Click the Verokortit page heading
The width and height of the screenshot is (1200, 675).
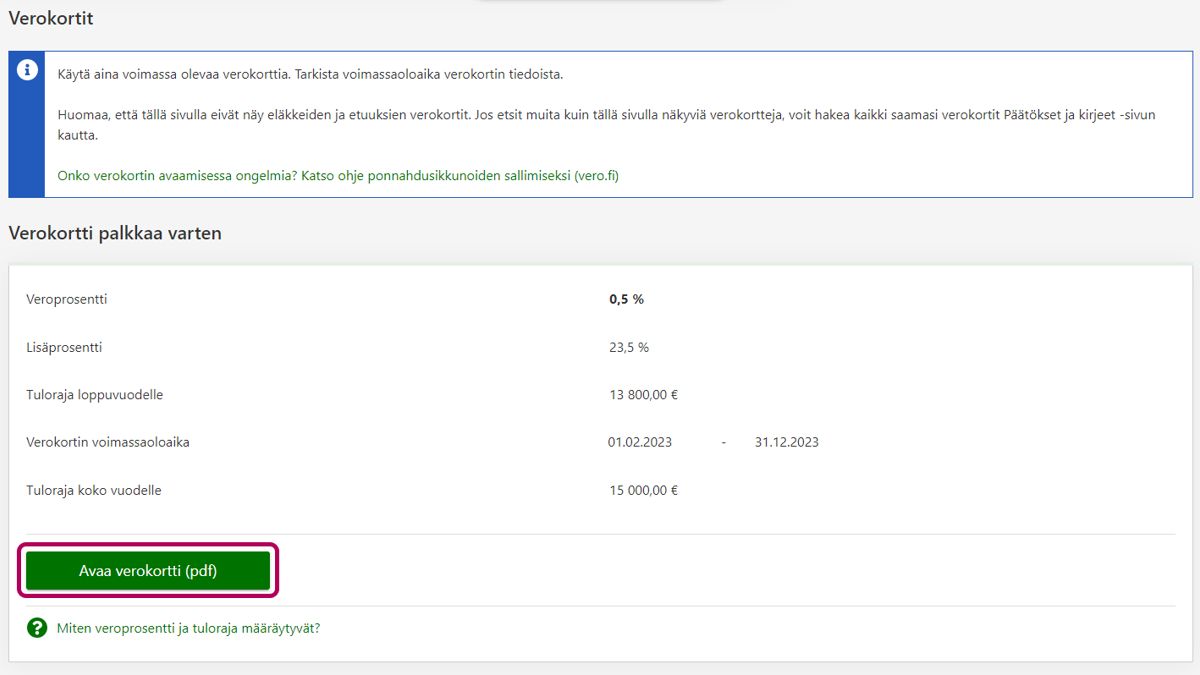(51, 18)
